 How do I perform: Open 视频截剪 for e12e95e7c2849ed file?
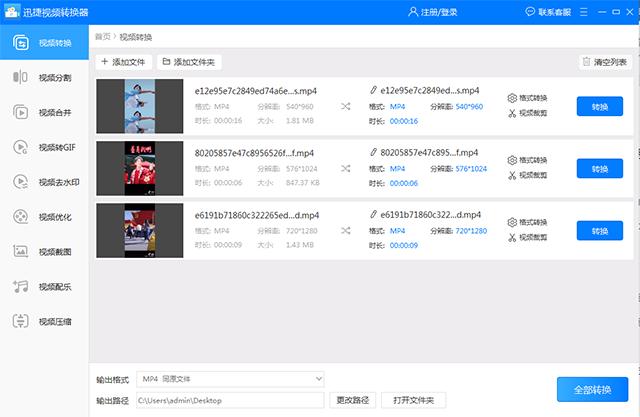coord(527,113)
